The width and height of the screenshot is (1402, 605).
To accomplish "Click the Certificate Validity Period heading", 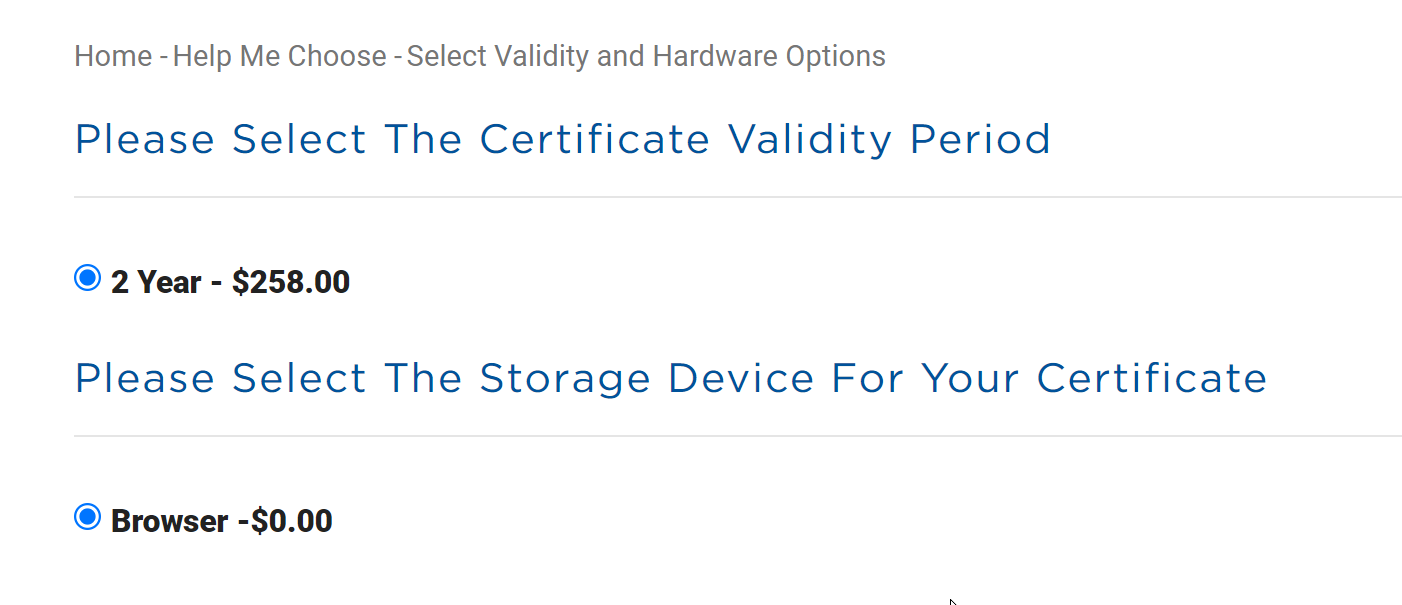I will tap(562, 140).
